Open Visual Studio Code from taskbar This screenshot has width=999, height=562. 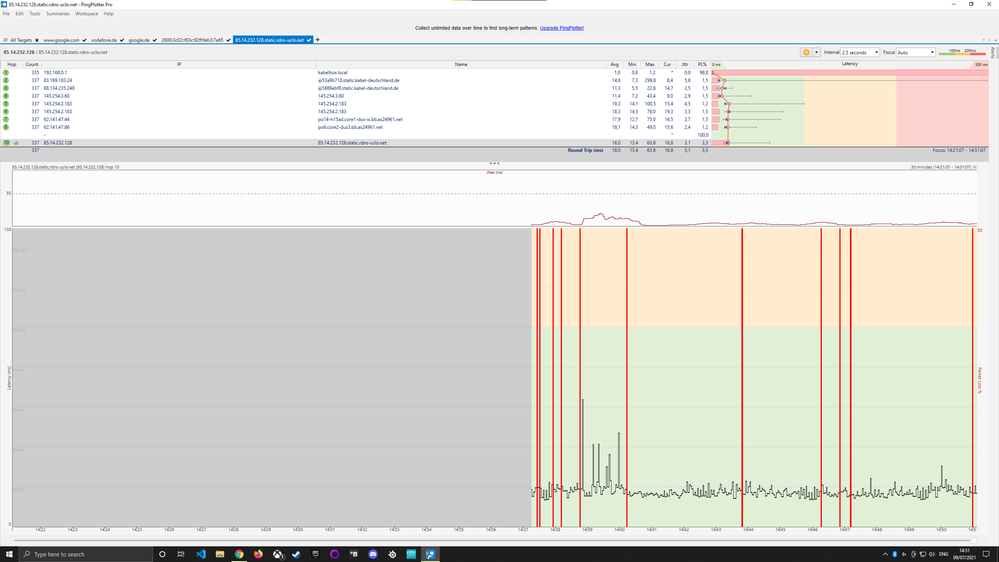[x=200, y=553]
